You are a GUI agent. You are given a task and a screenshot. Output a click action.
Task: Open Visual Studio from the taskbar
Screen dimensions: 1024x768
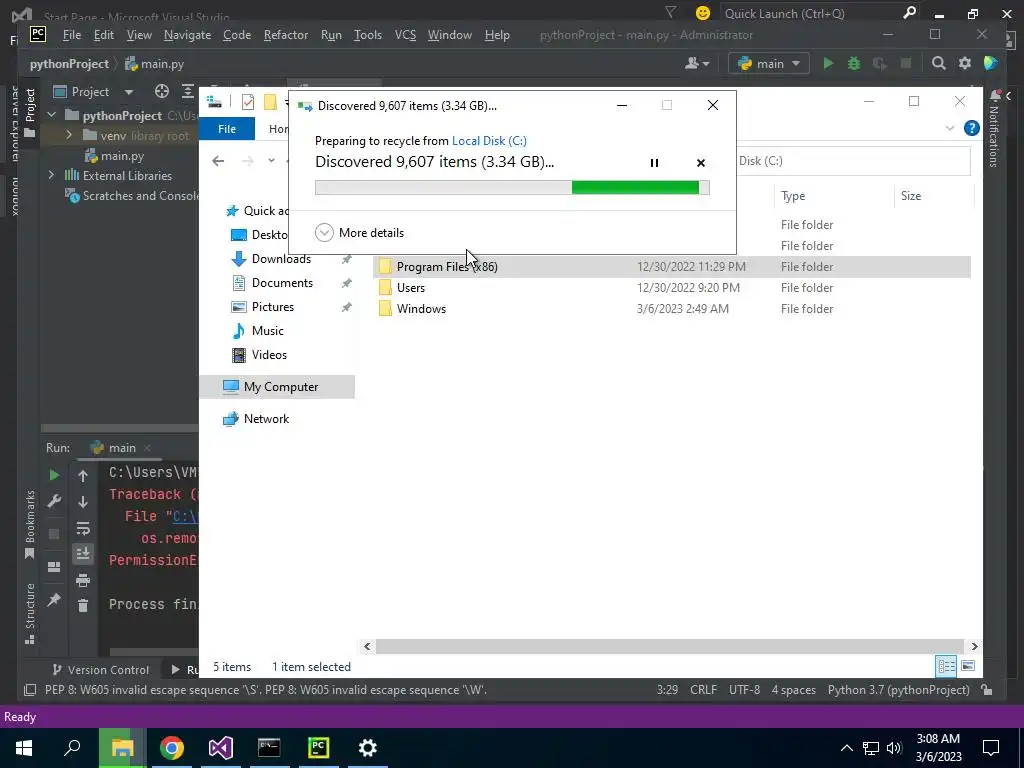click(x=221, y=748)
